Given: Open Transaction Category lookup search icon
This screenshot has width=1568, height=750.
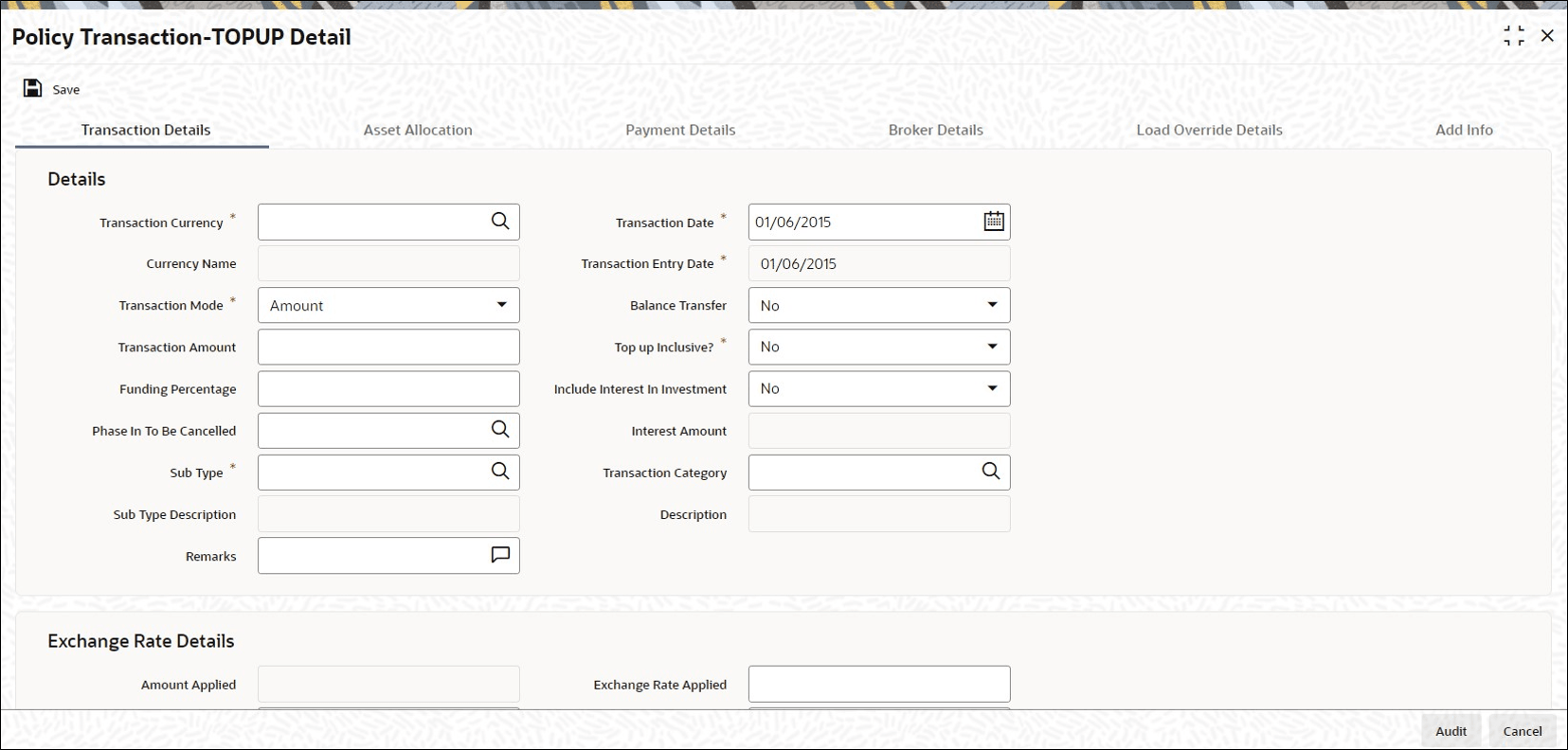Looking at the screenshot, I should coord(991,472).
